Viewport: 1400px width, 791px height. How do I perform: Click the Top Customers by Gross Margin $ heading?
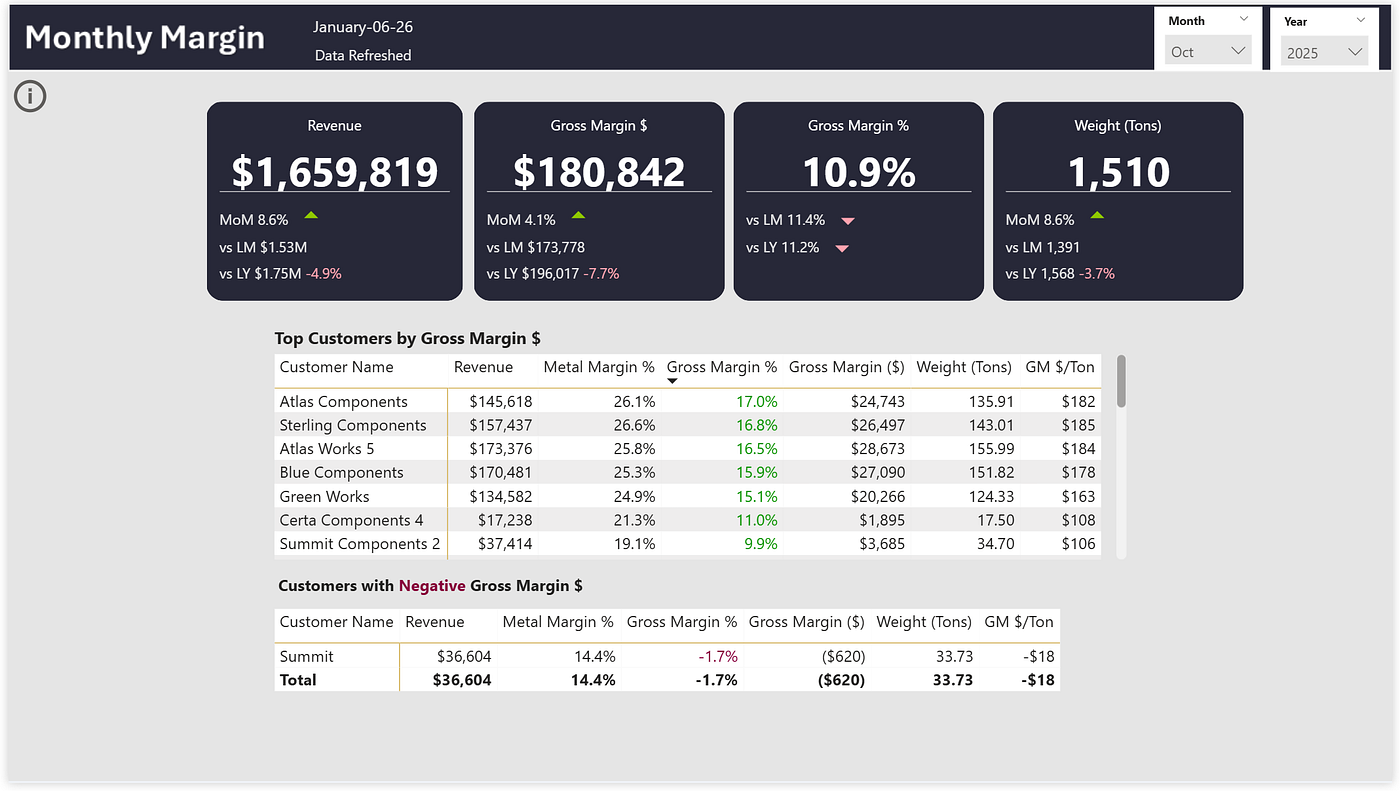tap(408, 339)
